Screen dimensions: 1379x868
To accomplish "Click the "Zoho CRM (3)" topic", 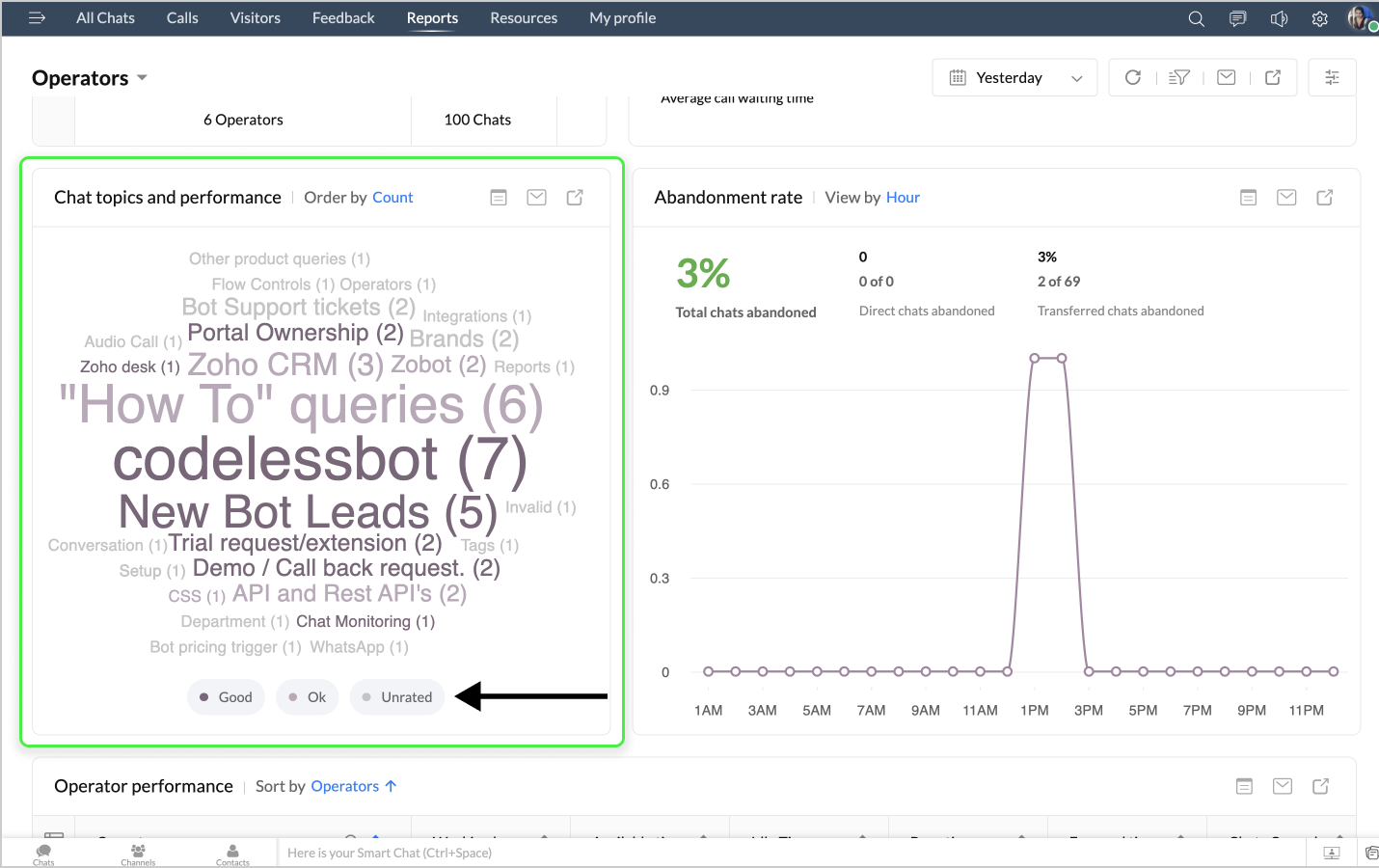I will 285,365.
